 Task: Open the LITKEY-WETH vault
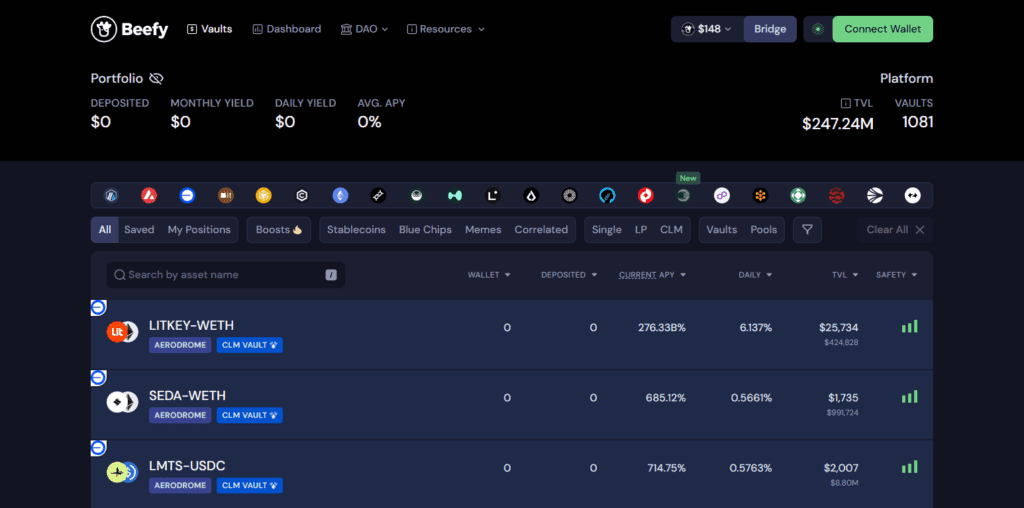tap(511, 334)
